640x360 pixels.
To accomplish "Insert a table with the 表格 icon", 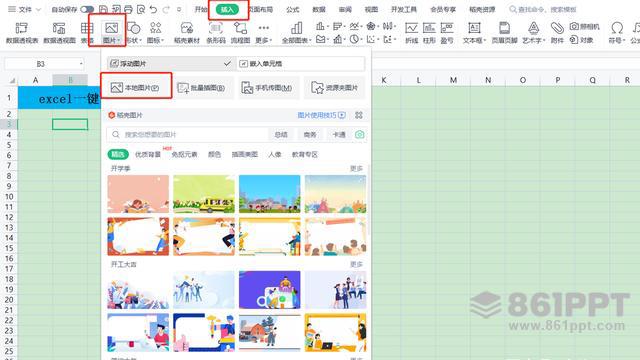I will pyautogui.click(x=87, y=28).
